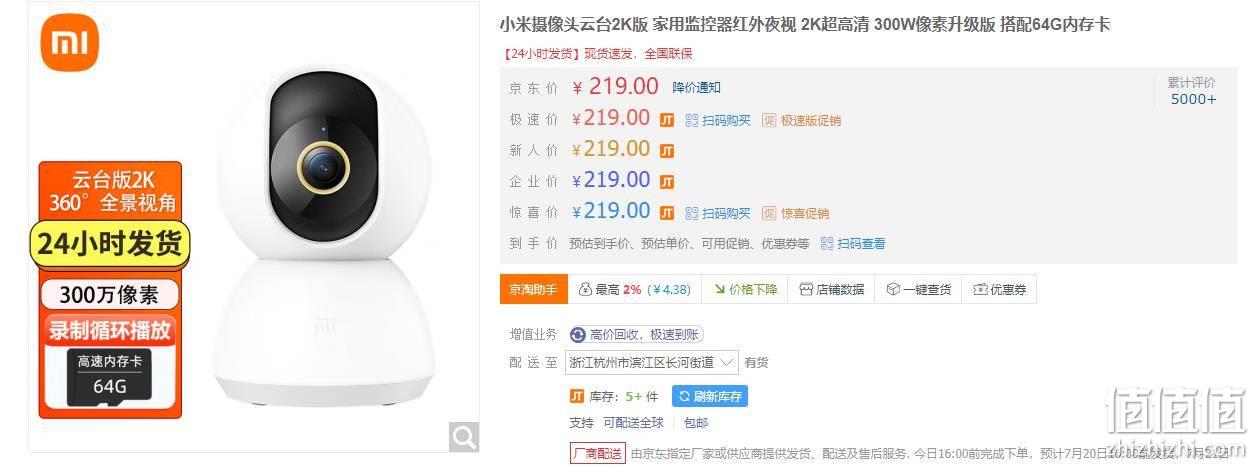Screen dimensions: 1255x466
Task: Click the magnifier icon on product image
Action: [463, 436]
